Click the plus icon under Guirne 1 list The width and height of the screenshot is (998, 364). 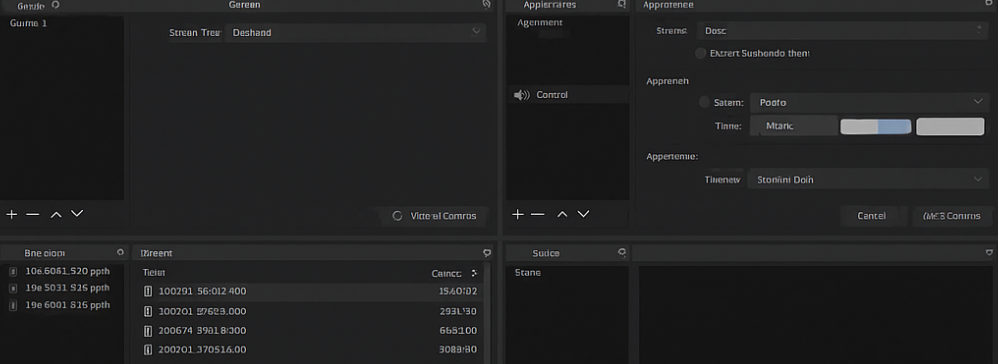pos(11,214)
